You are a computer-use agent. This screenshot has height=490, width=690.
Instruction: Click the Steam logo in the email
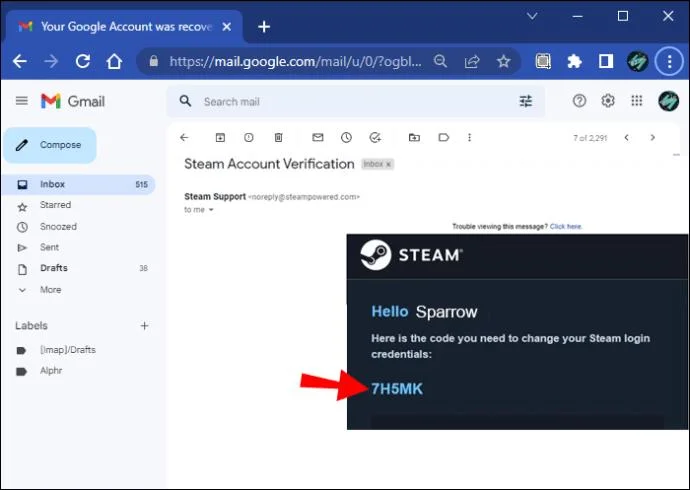(411, 255)
